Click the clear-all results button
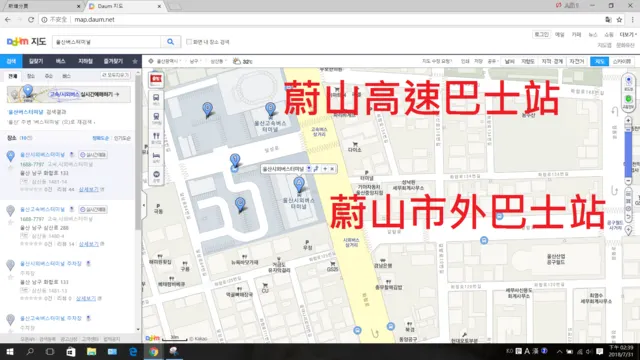 [116, 75]
